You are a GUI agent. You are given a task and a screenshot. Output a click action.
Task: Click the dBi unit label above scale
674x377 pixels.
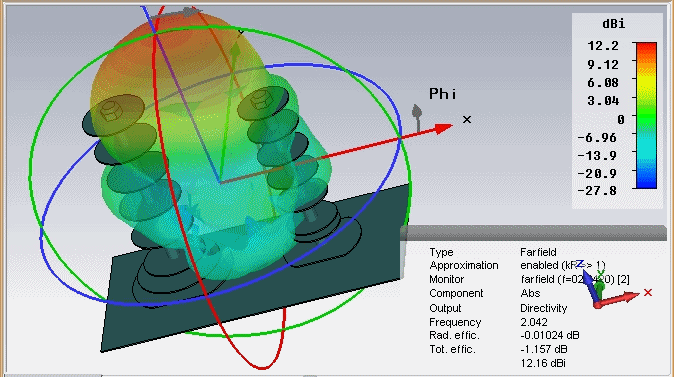pyautogui.click(x=613, y=24)
